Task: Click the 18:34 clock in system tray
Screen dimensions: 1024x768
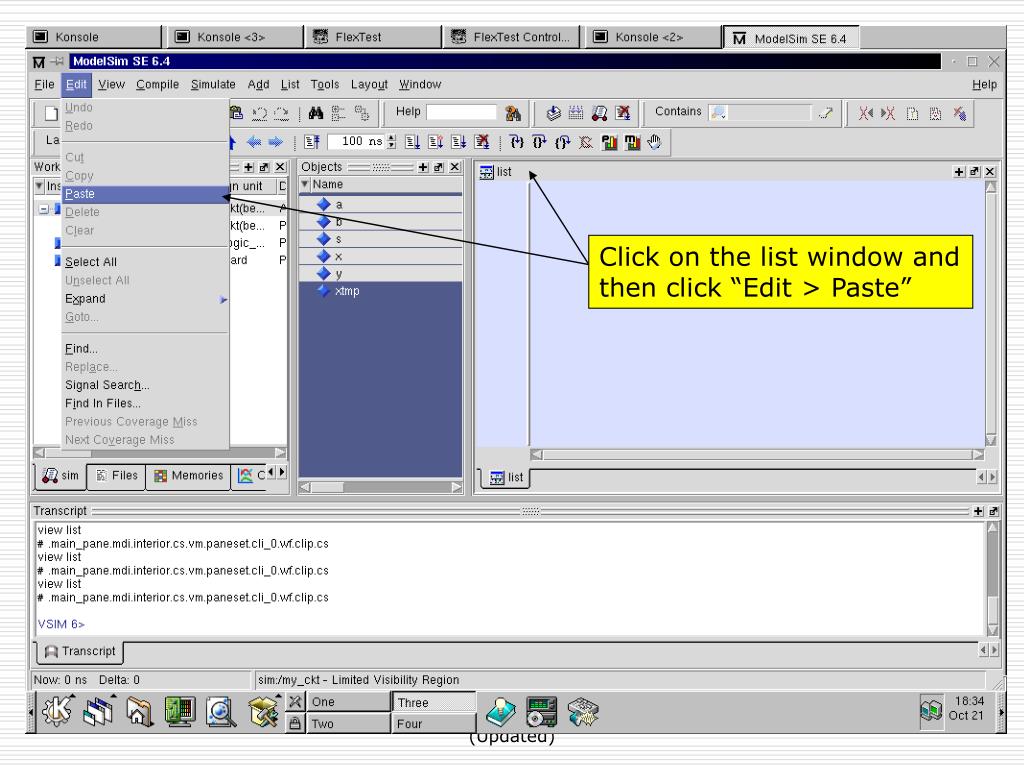Action: click(x=968, y=701)
